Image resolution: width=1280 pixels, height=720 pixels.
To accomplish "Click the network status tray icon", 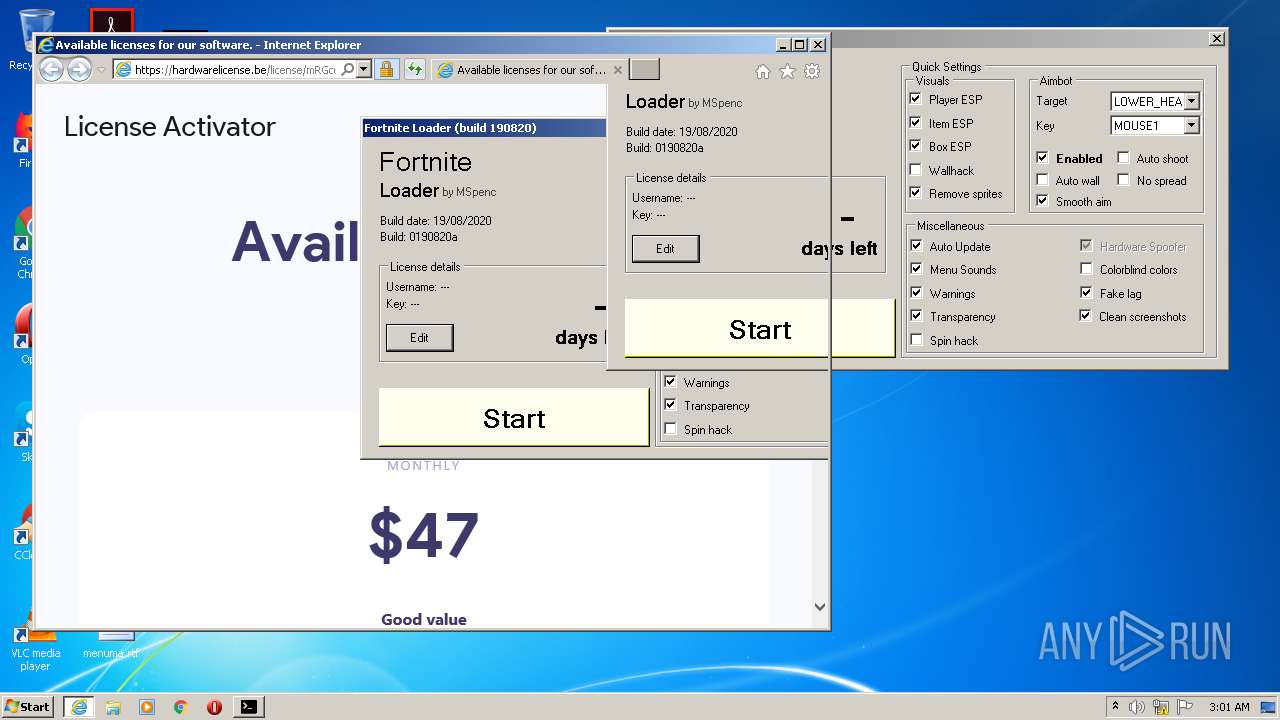I will click(x=1161, y=706).
